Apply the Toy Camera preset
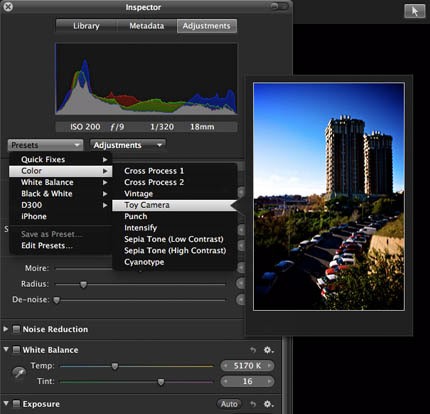The height and width of the screenshot is (414, 430). [x=175, y=205]
